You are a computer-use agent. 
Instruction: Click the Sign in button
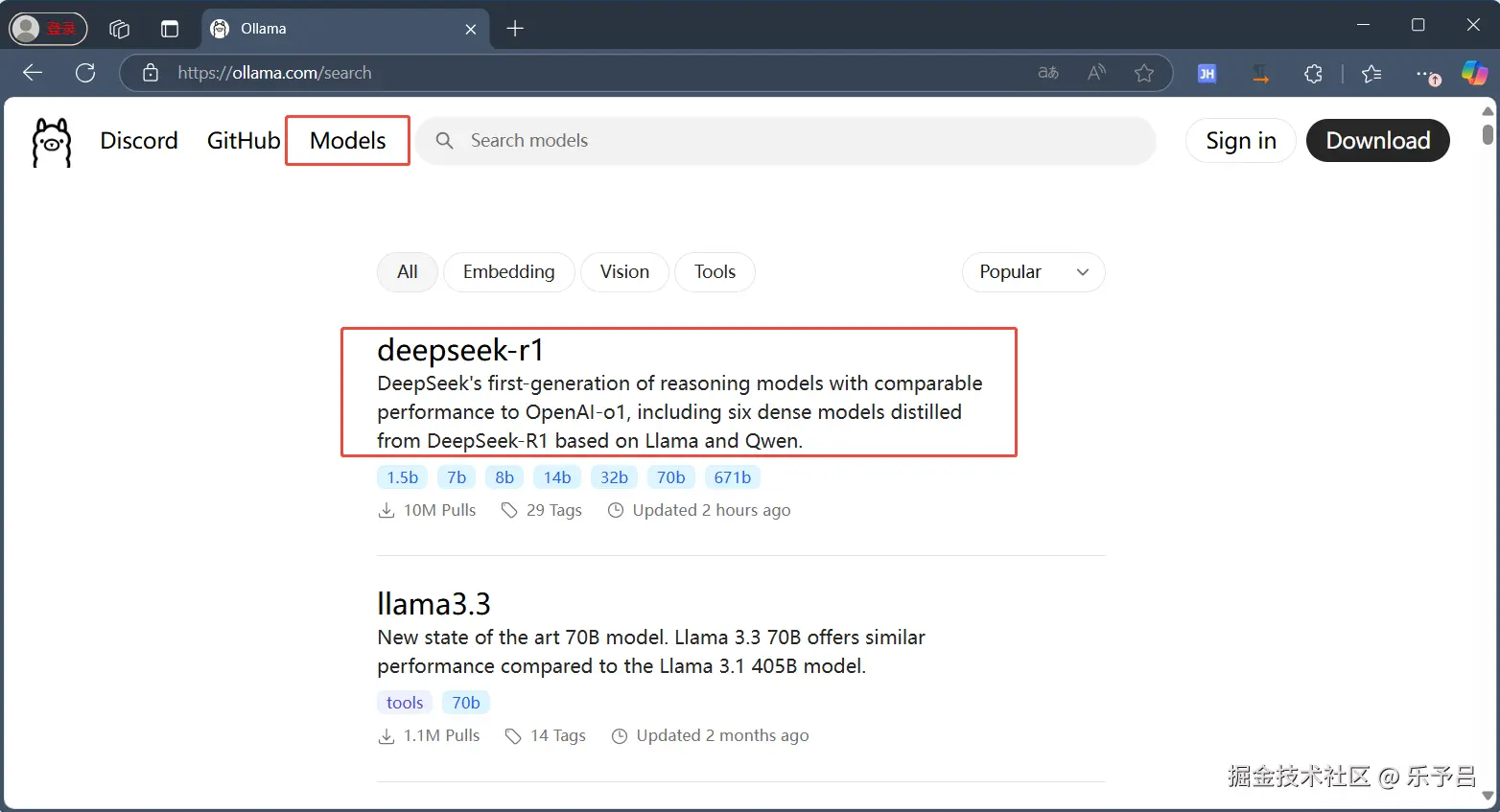click(x=1241, y=141)
